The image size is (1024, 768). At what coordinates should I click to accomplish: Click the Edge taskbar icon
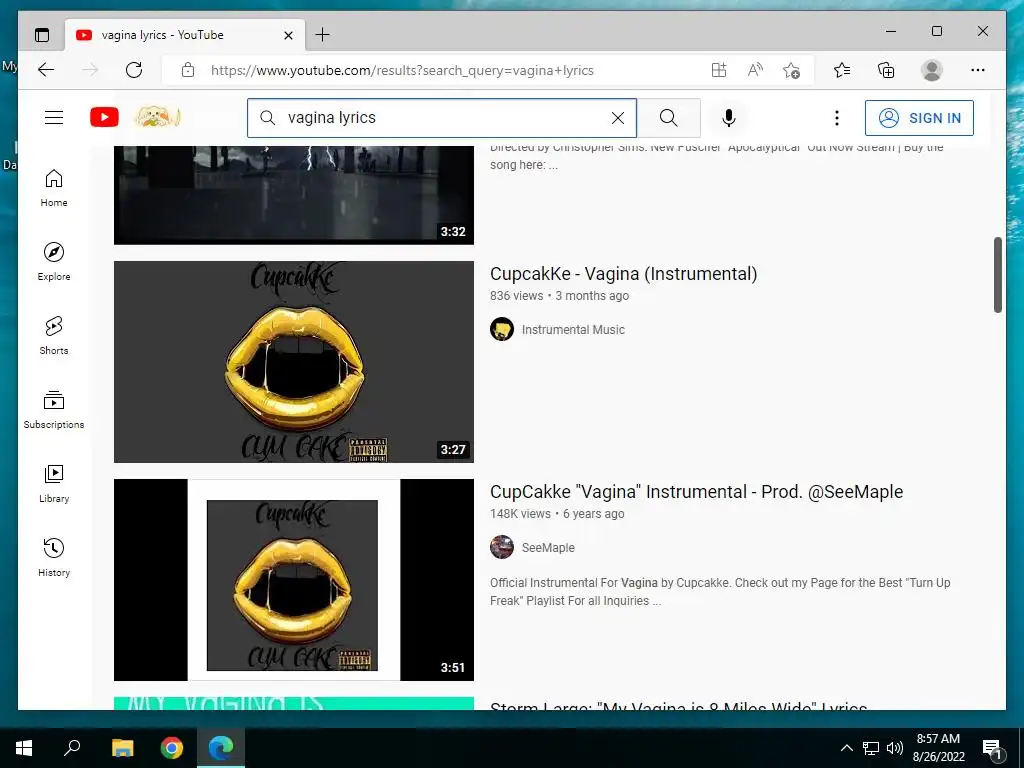tap(221, 748)
